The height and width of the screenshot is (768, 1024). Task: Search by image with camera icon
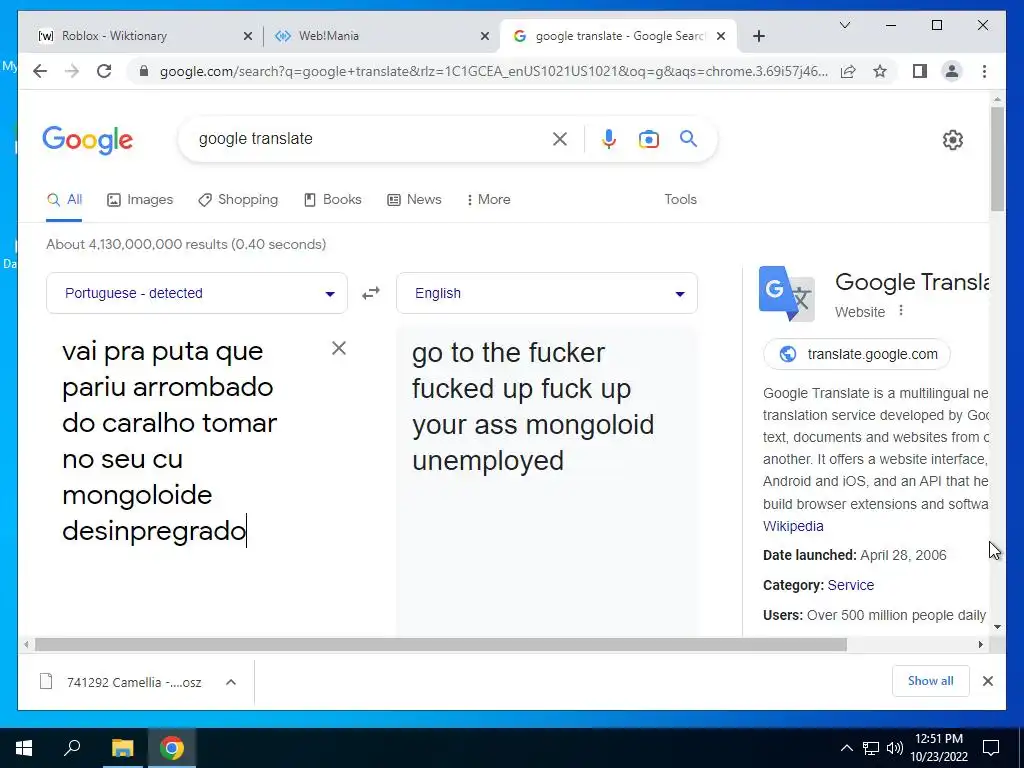point(648,138)
